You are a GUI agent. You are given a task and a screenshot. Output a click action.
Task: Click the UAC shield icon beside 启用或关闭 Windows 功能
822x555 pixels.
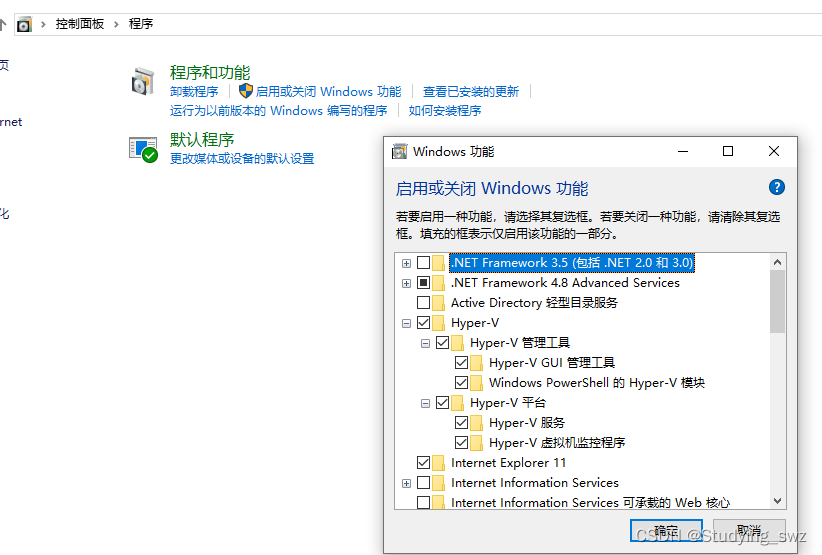pyautogui.click(x=245, y=91)
